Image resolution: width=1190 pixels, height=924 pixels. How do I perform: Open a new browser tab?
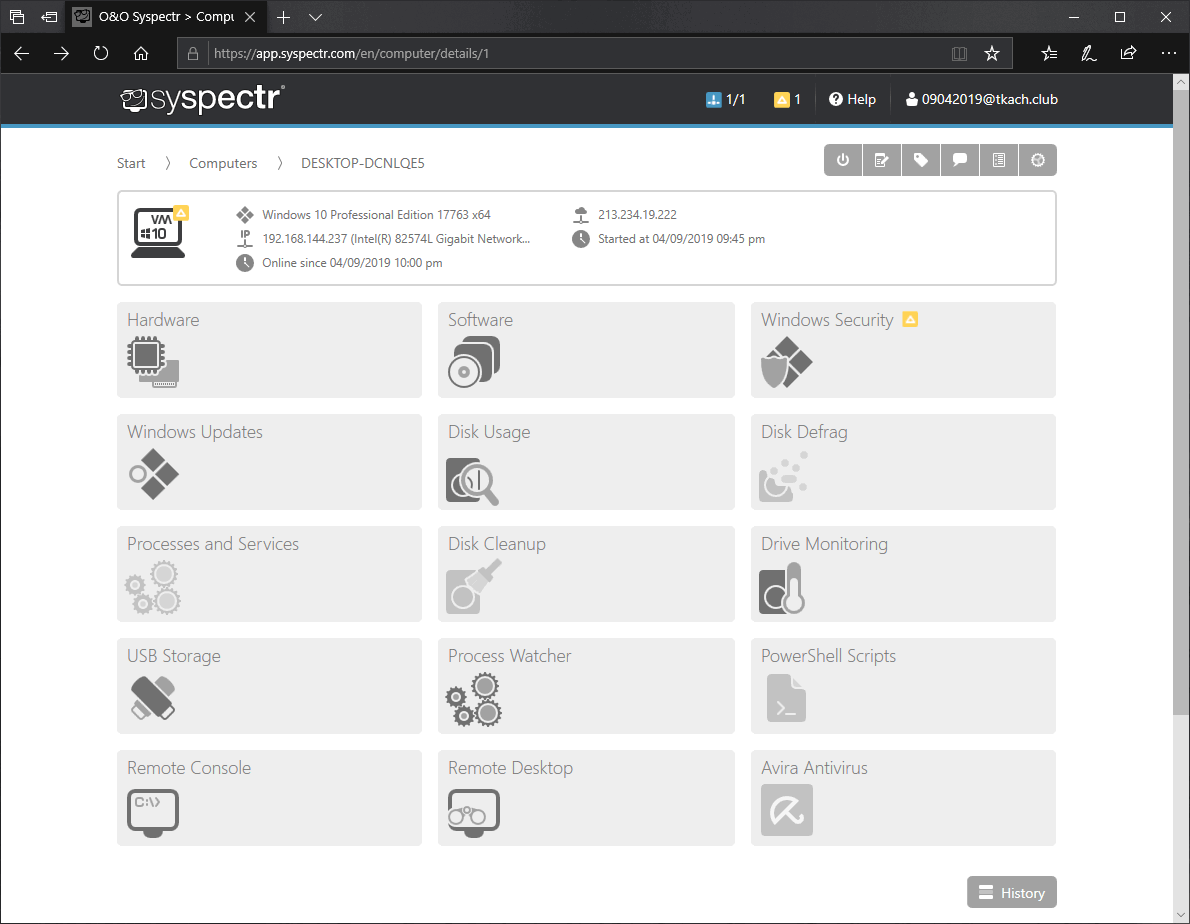click(x=283, y=17)
